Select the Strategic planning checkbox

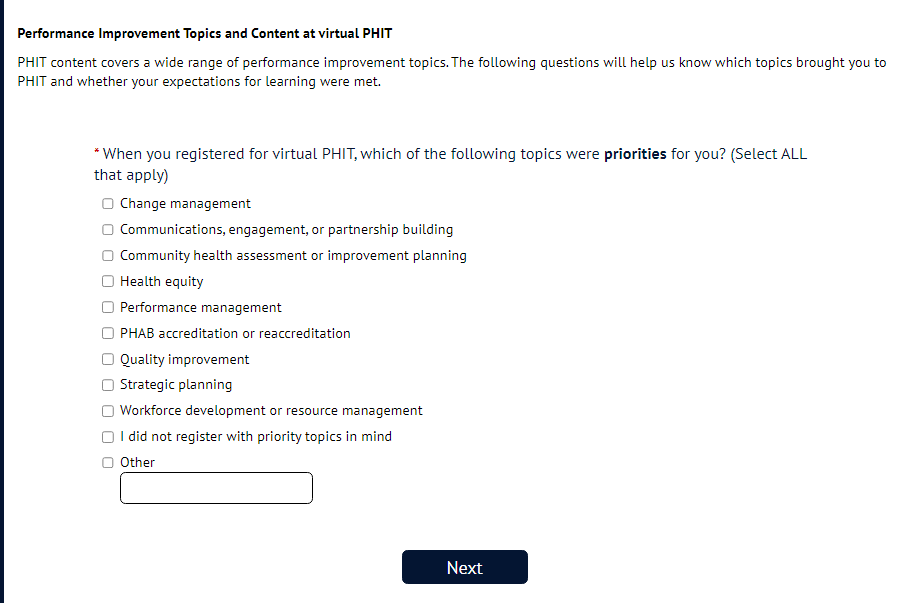pyautogui.click(x=108, y=385)
